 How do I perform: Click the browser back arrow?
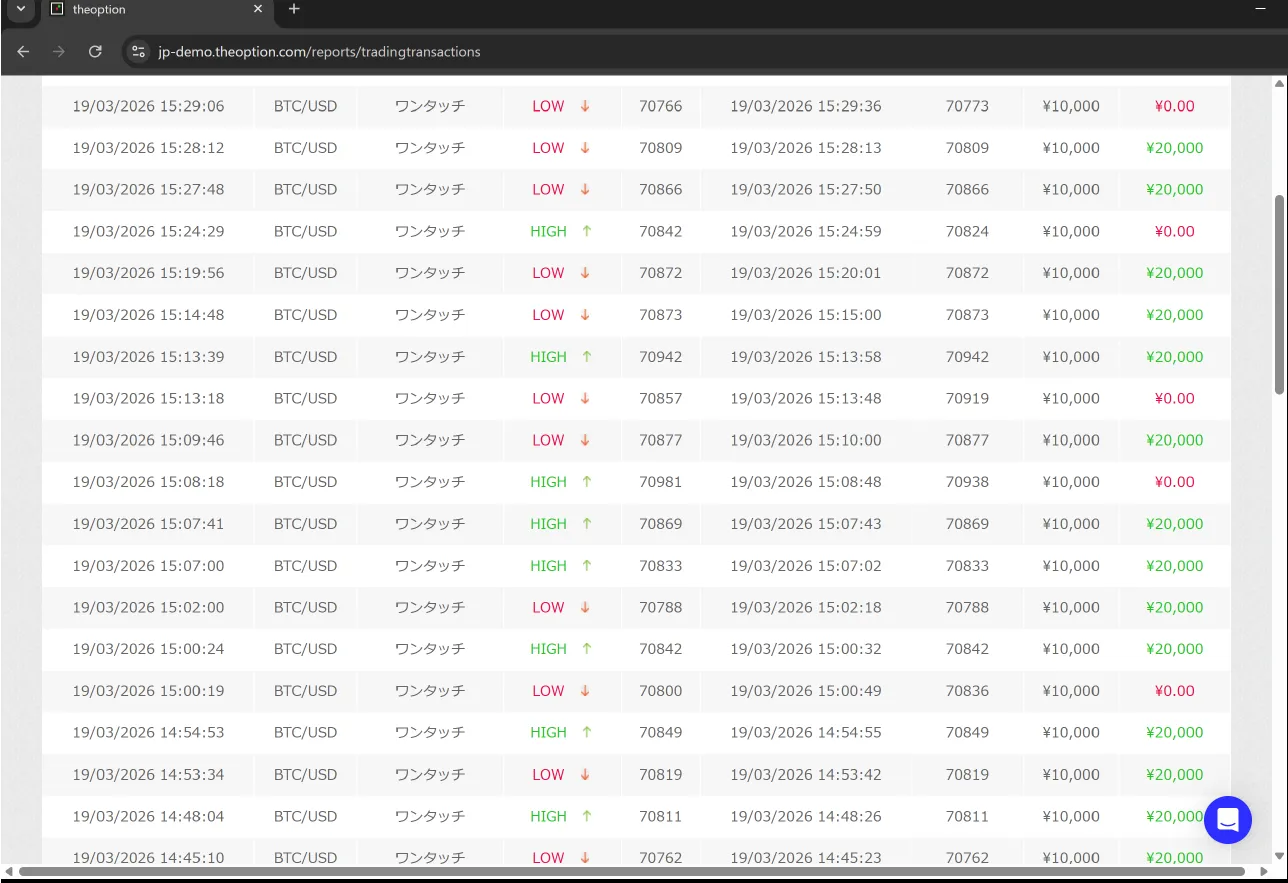(24, 52)
